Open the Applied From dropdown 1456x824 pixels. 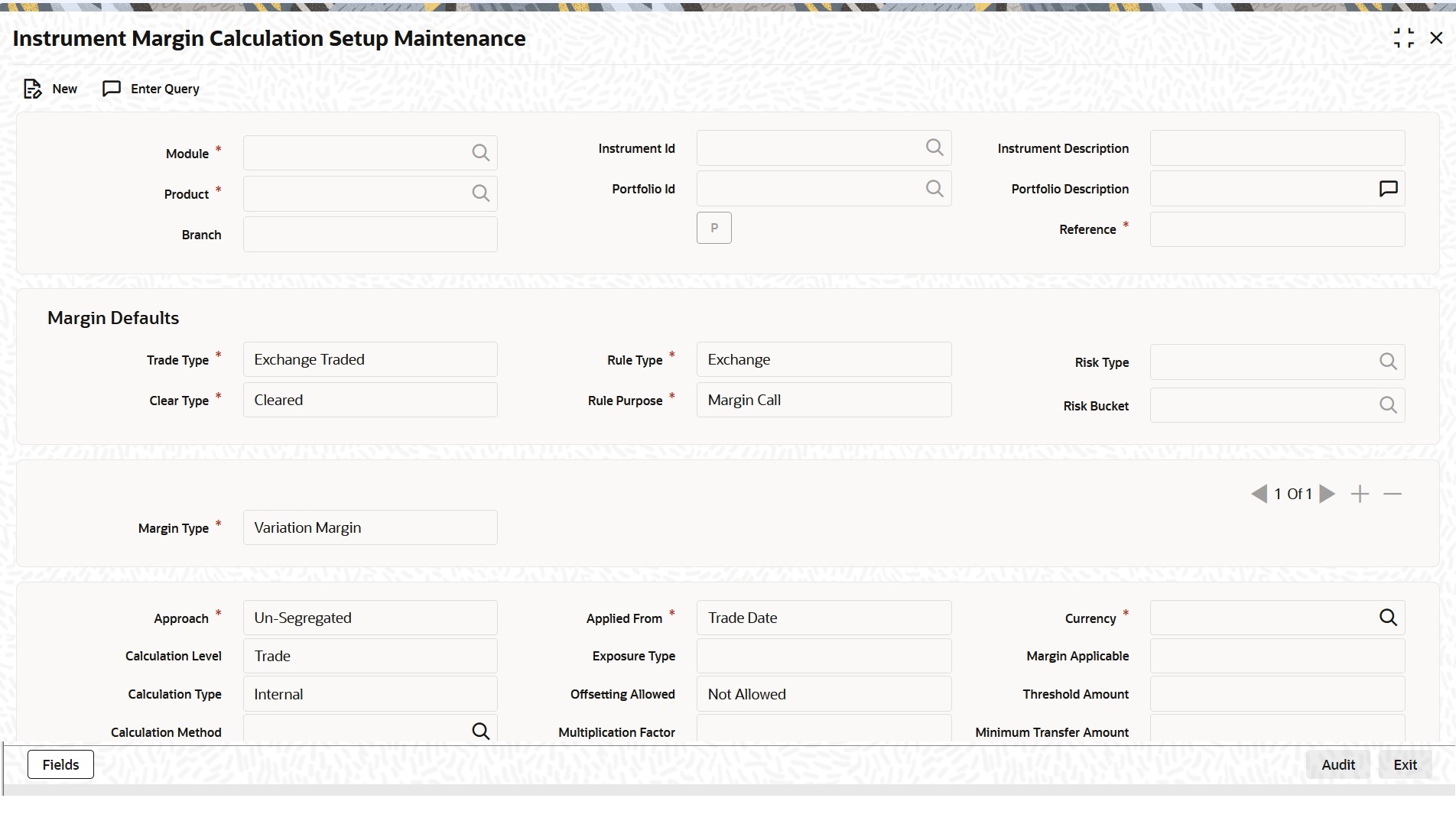(824, 618)
